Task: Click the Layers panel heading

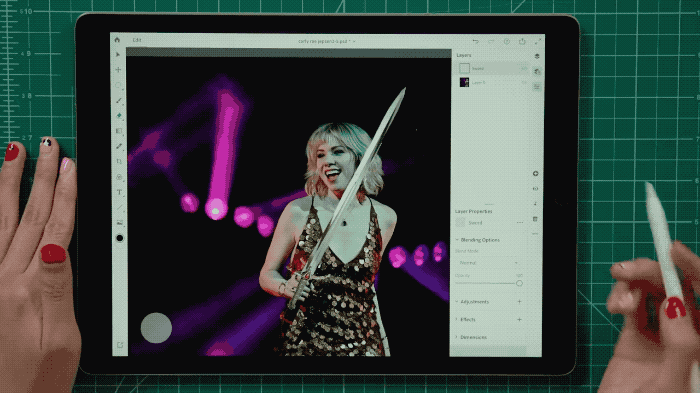Action: point(464,55)
